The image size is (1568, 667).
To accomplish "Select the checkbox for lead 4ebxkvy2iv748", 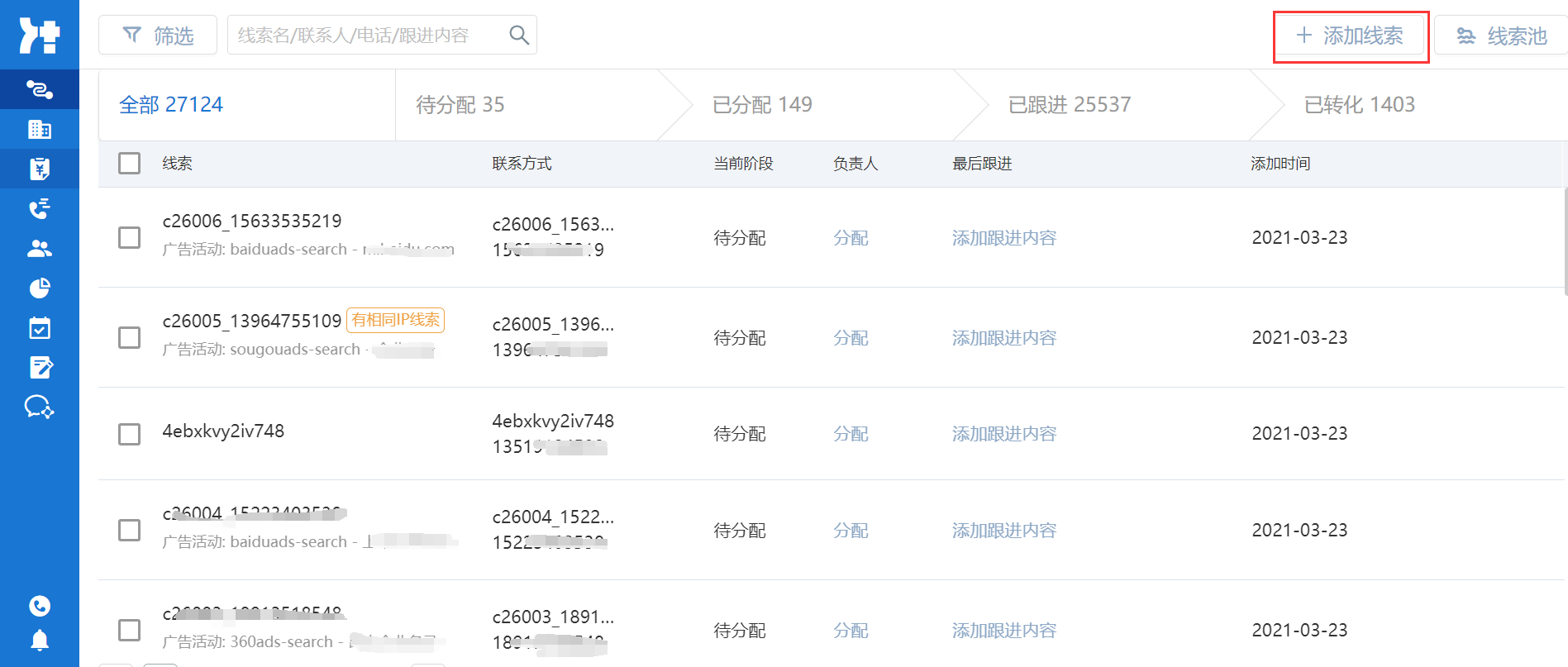I will tap(129, 434).
